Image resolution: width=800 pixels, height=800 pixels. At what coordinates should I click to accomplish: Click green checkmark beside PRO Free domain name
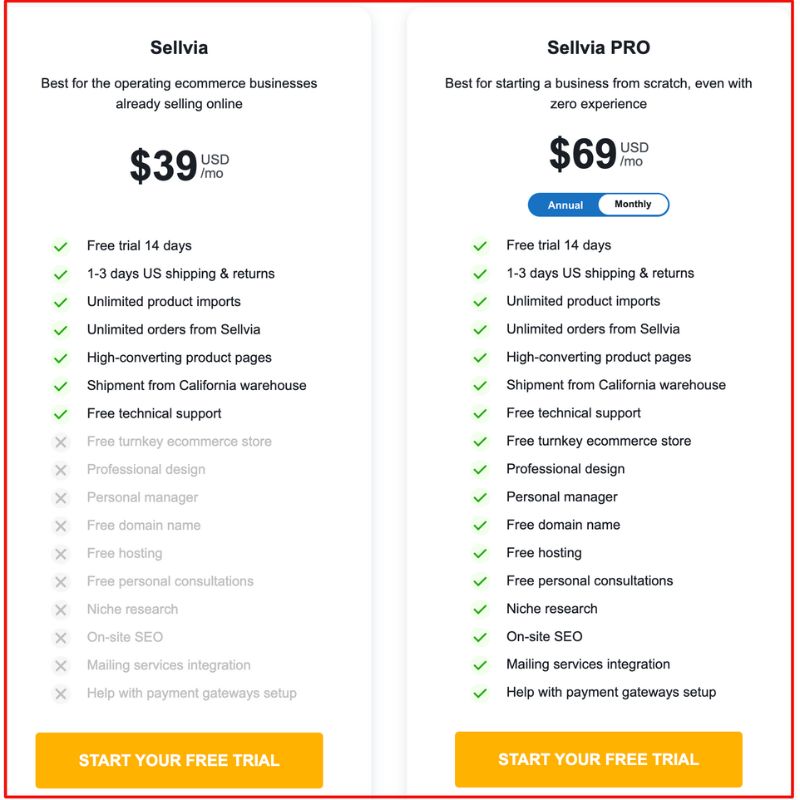coord(480,525)
